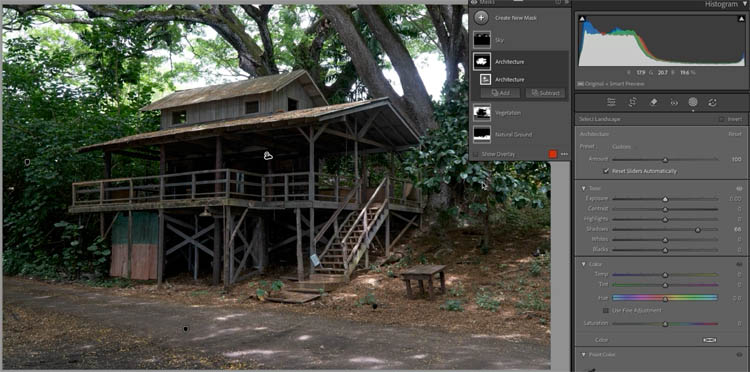Collapse the Tone section triangle
750x372 pixels.
tap(584, 188)
